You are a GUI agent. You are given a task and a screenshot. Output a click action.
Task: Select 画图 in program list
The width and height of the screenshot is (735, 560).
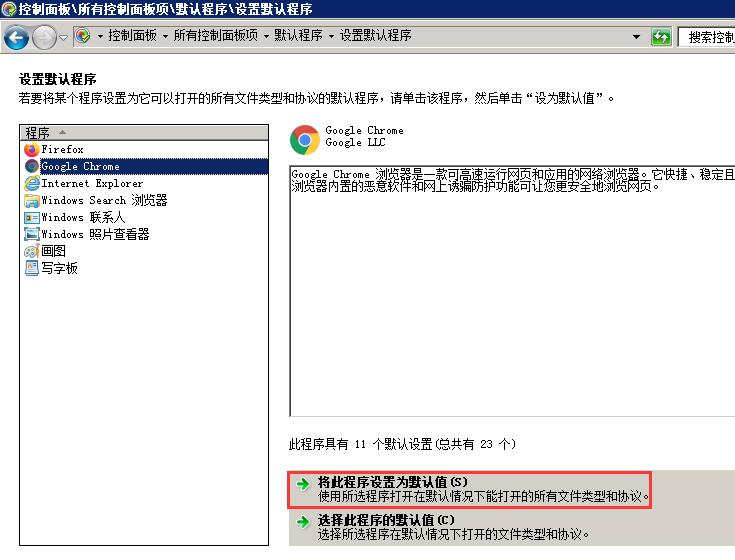(53, 251)
